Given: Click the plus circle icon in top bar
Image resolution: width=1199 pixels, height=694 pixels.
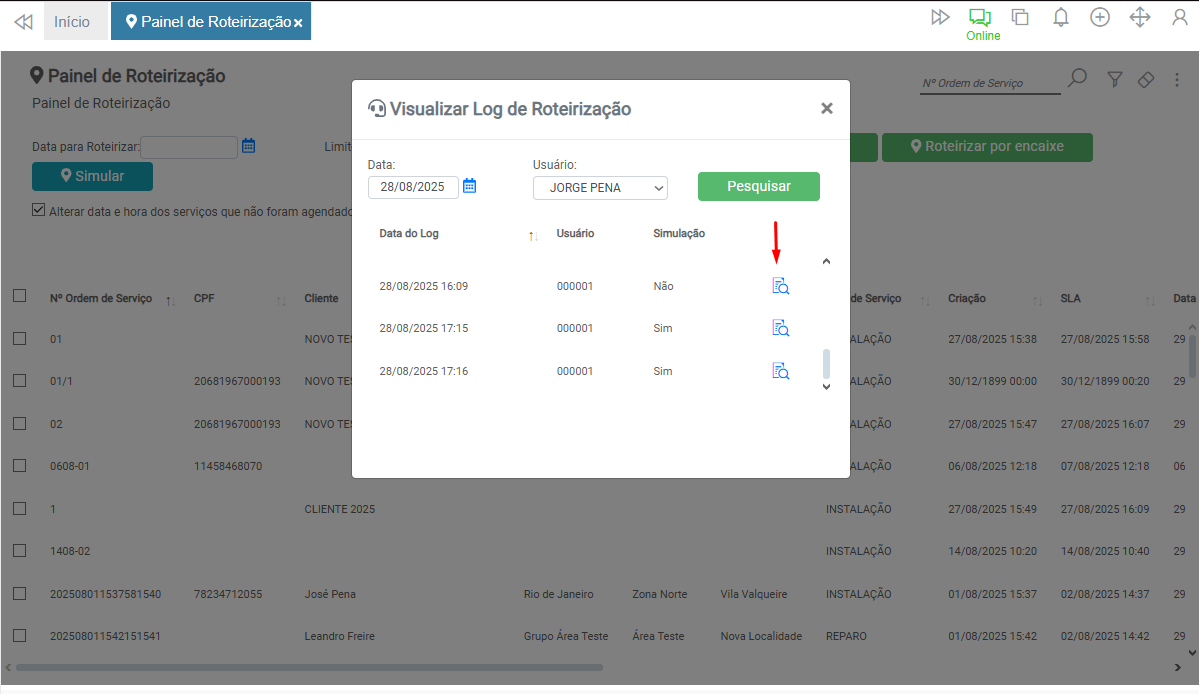Looking at the screenshot, I should coord(1100,18).
